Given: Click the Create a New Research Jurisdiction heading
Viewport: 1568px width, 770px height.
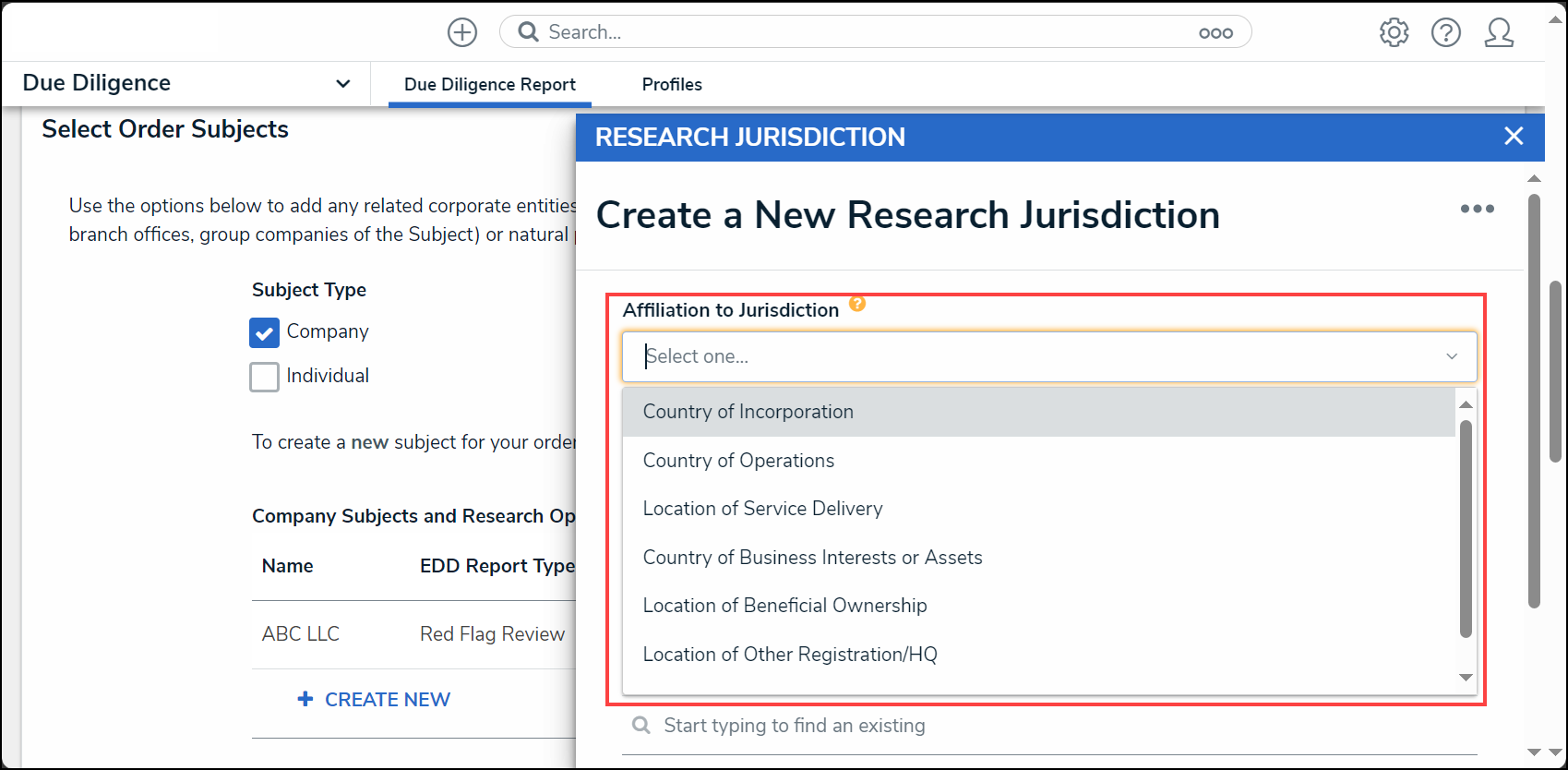Looking at the screenshot, I should 908,215.
